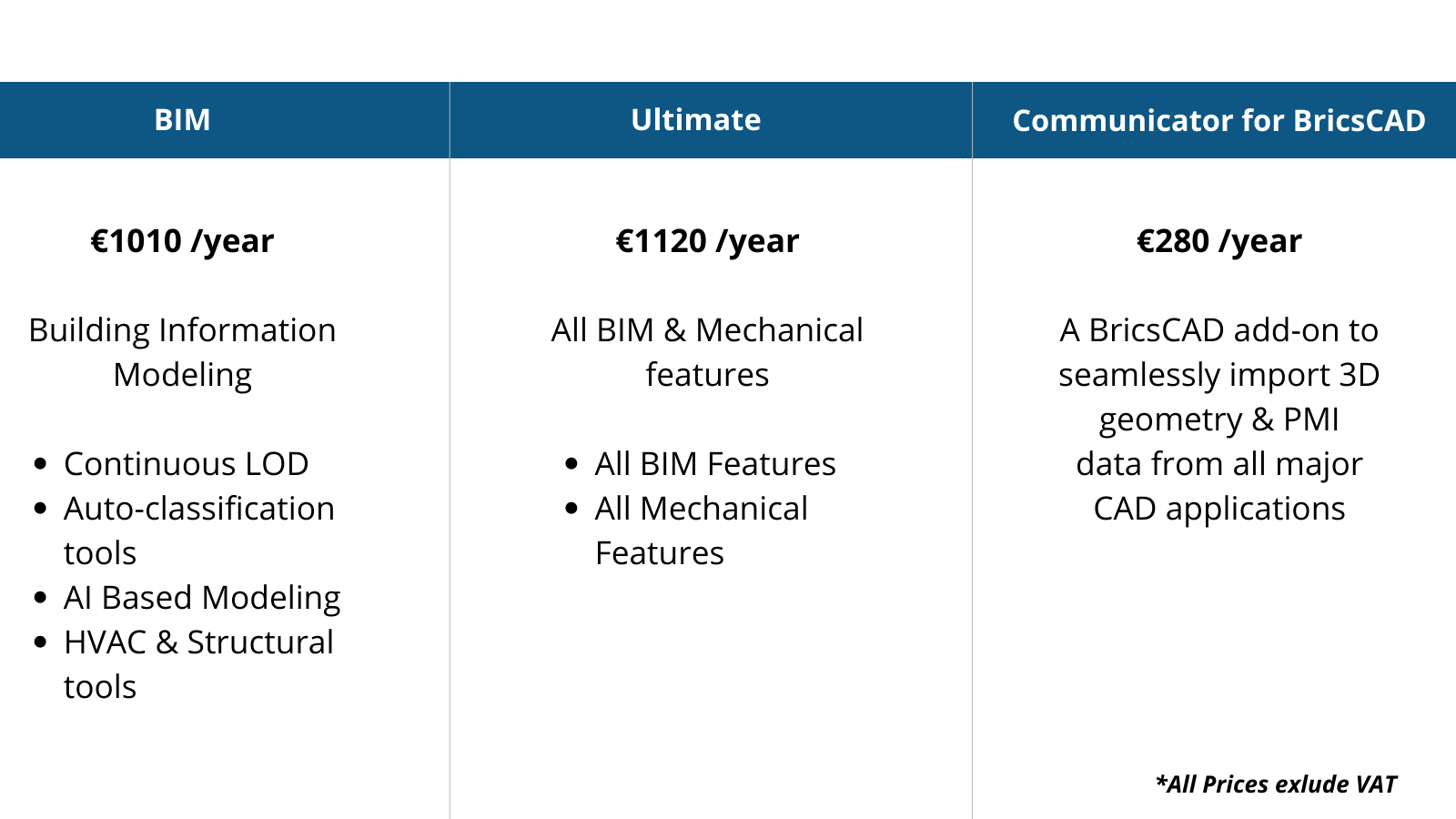Click the All Prices exclude VAT footnote
The width and height of the screenshot is (1456, 819).
pos(1276,784)
